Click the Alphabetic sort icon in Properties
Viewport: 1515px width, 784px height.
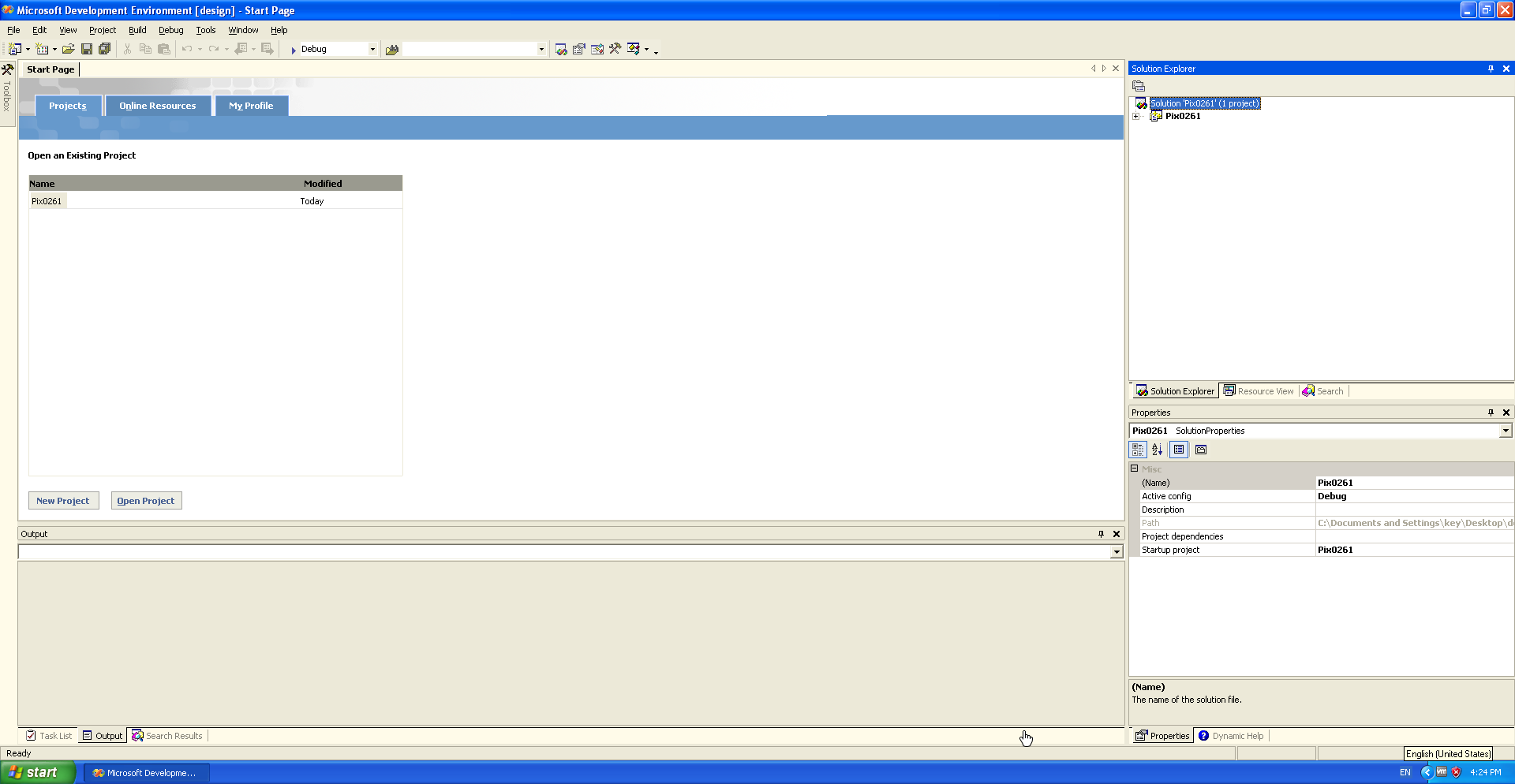tap(1157, 450)
